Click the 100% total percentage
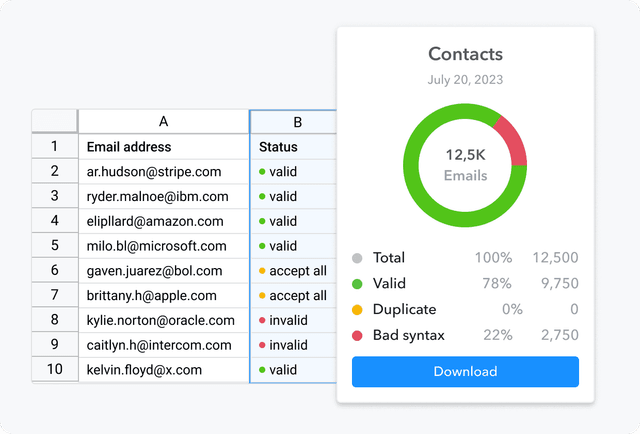 click(493, 258)
